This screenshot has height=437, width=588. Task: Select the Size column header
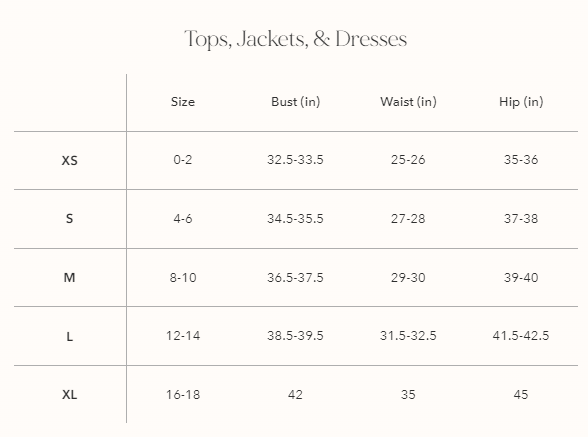point(183,102)
